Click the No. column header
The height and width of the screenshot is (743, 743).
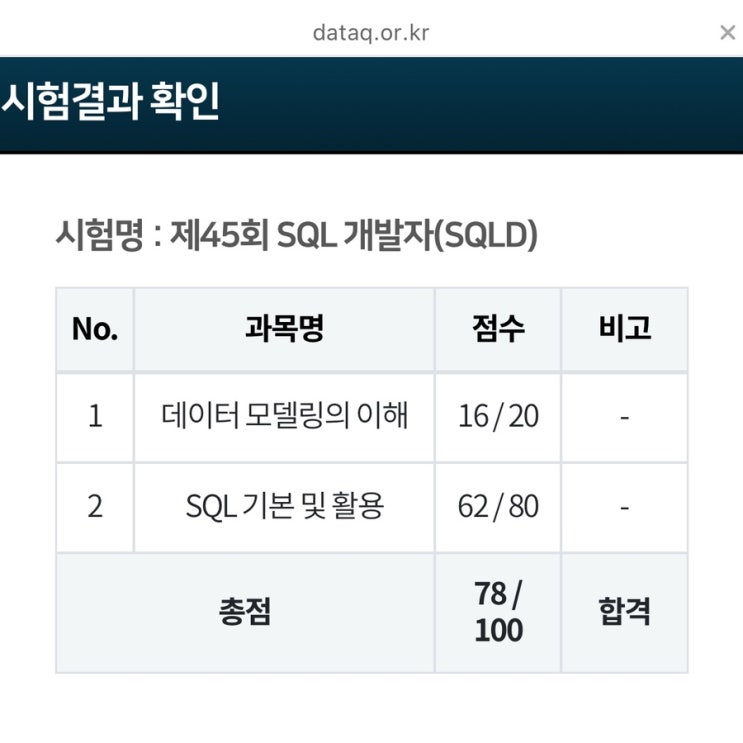(x=95, y=329)
